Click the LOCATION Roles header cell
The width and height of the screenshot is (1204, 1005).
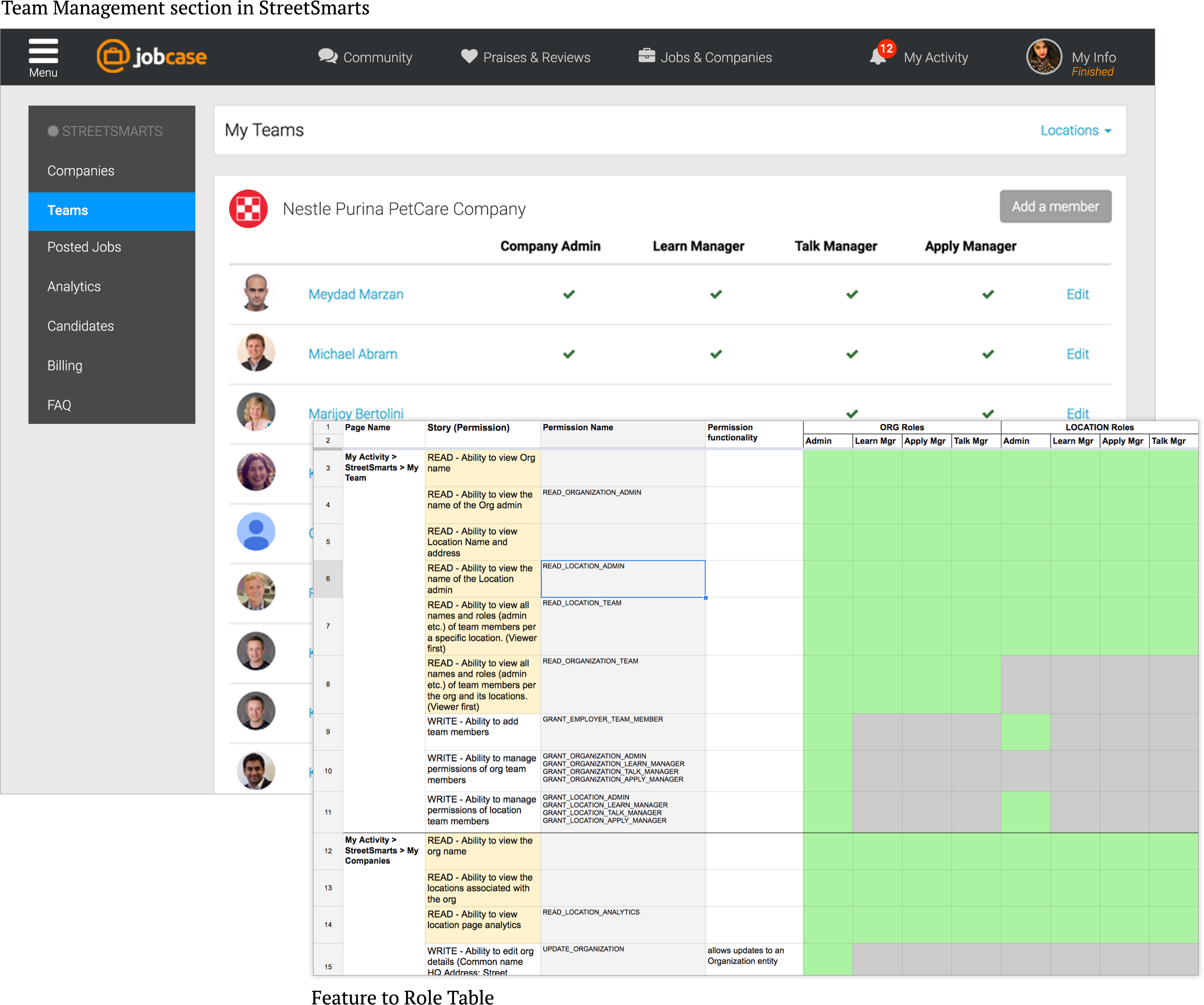click(x=1099, y=427)
